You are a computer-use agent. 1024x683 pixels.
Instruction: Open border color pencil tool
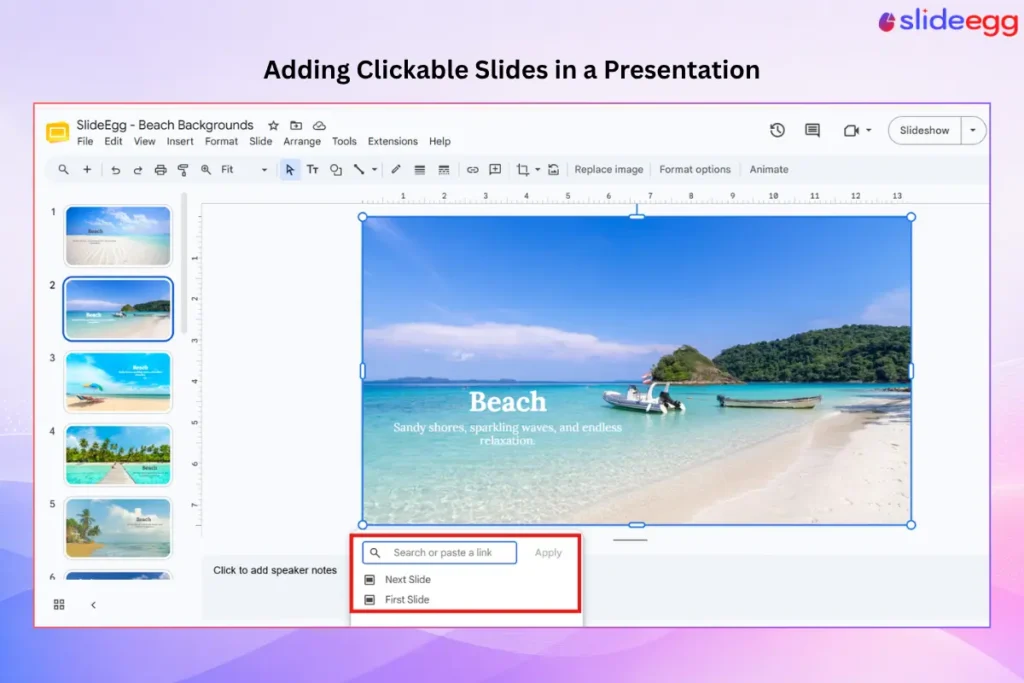click(x=396, y=170)
